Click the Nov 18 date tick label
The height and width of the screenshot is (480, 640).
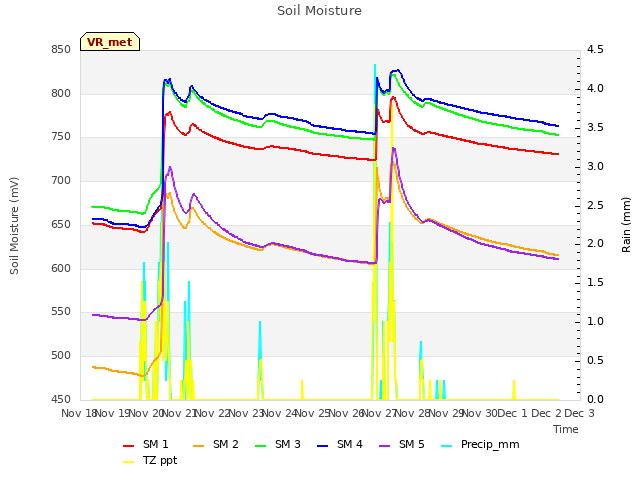pos(79,413)
